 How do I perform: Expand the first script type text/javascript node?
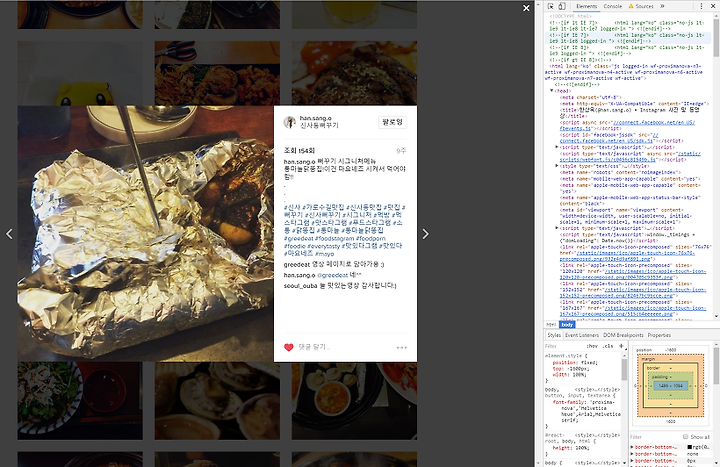click(557, 147)
